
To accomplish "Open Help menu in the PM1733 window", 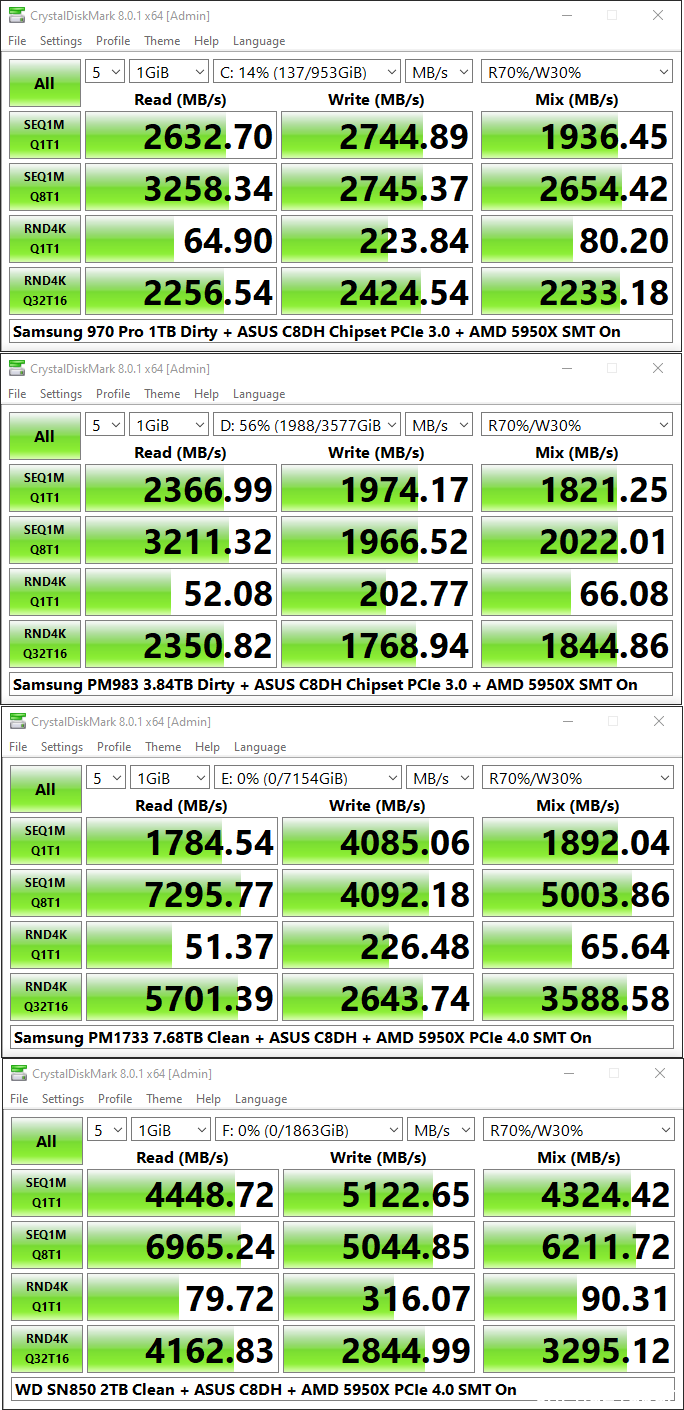I will tap(208, 747).
